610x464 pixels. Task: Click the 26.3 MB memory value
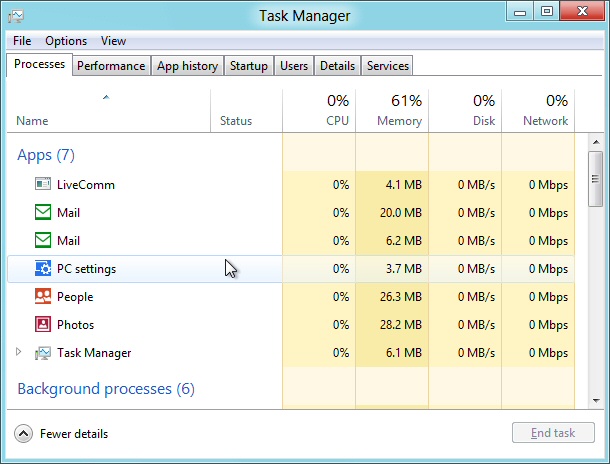401,297
